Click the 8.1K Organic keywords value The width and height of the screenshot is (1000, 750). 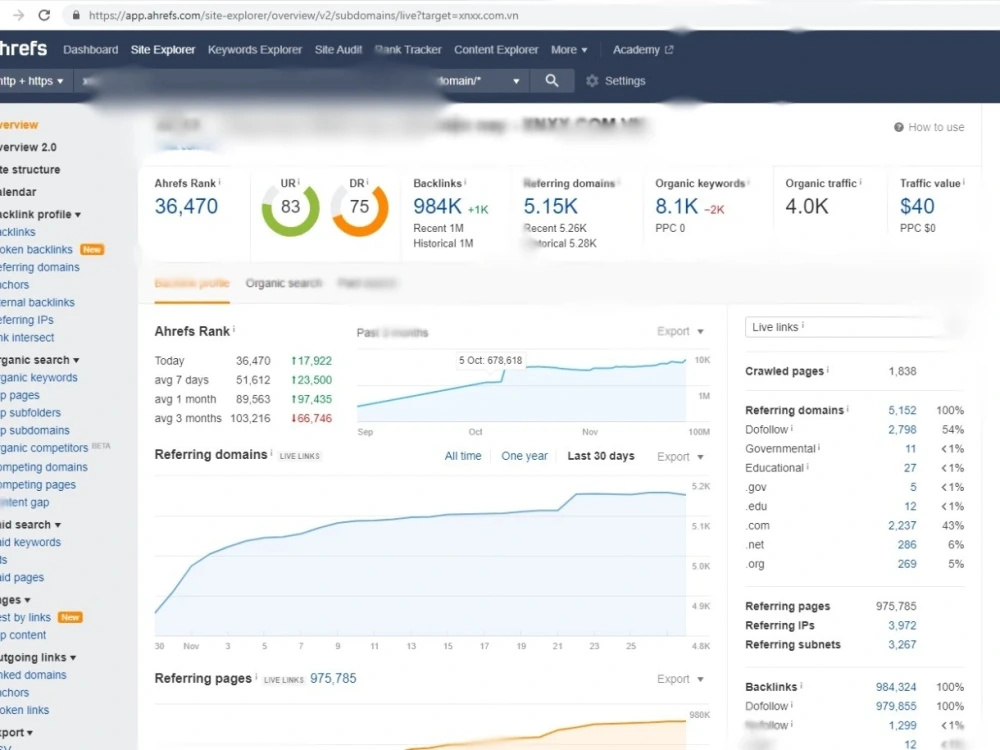tap(677, 207)
